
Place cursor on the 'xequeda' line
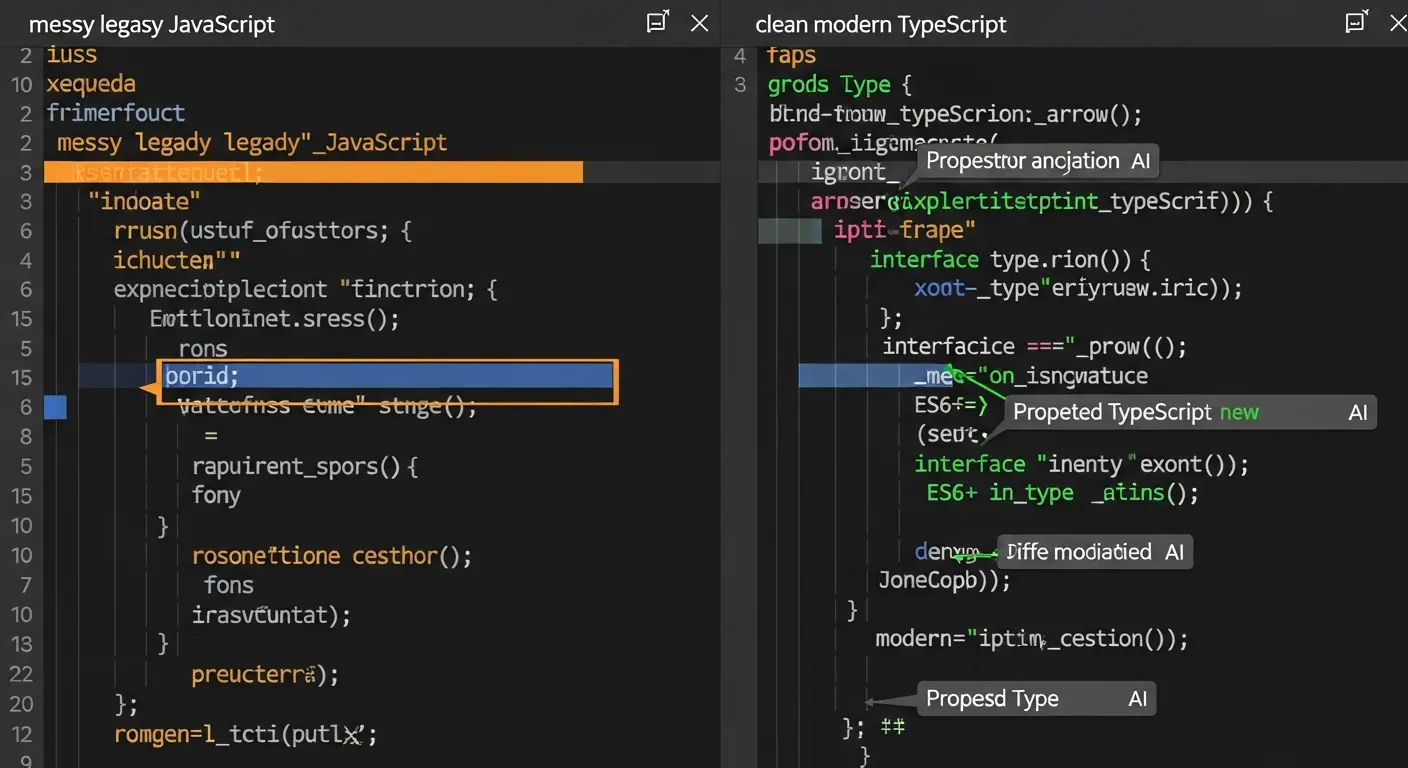91,84
